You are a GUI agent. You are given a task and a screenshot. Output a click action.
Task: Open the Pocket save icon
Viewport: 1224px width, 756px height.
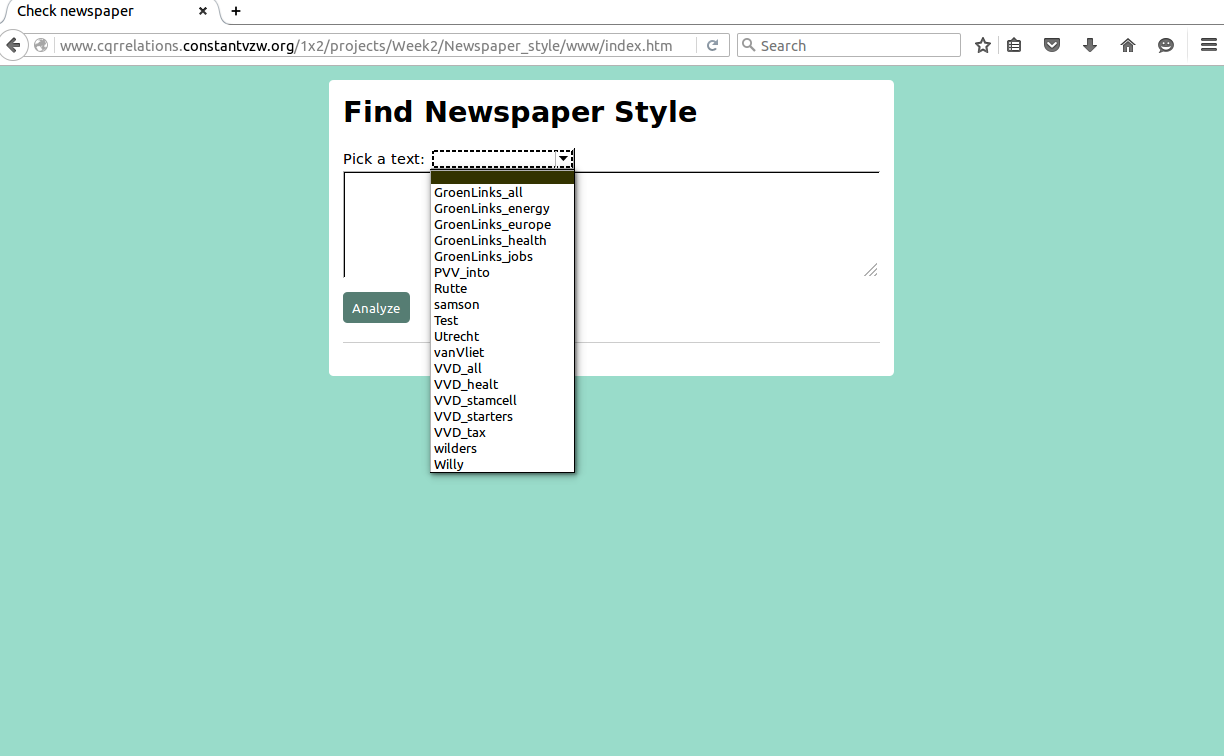pos(1052,45)
